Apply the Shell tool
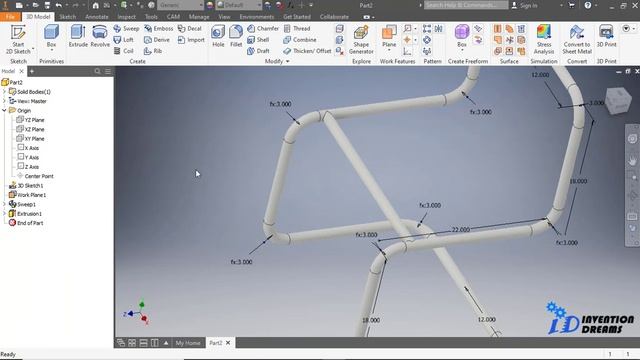 click(x=258, y=40)
